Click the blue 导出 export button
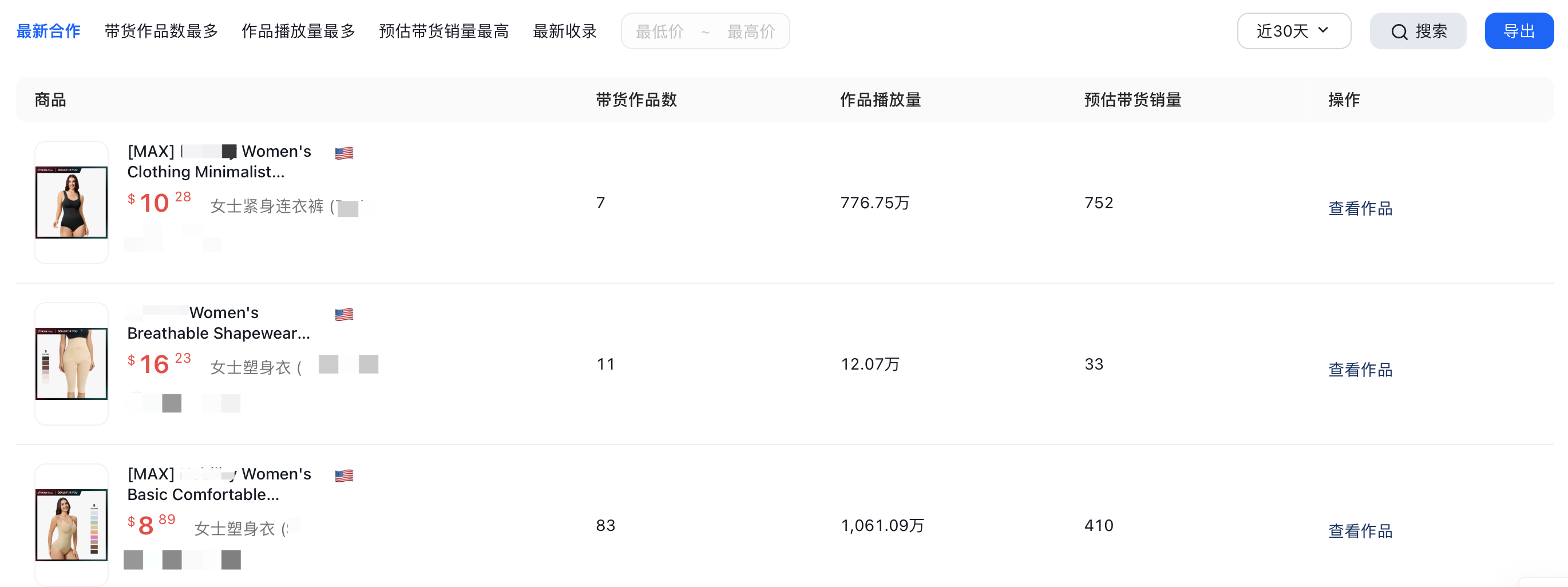Screen dimensions: 1568x587 tap(1519, 31)
